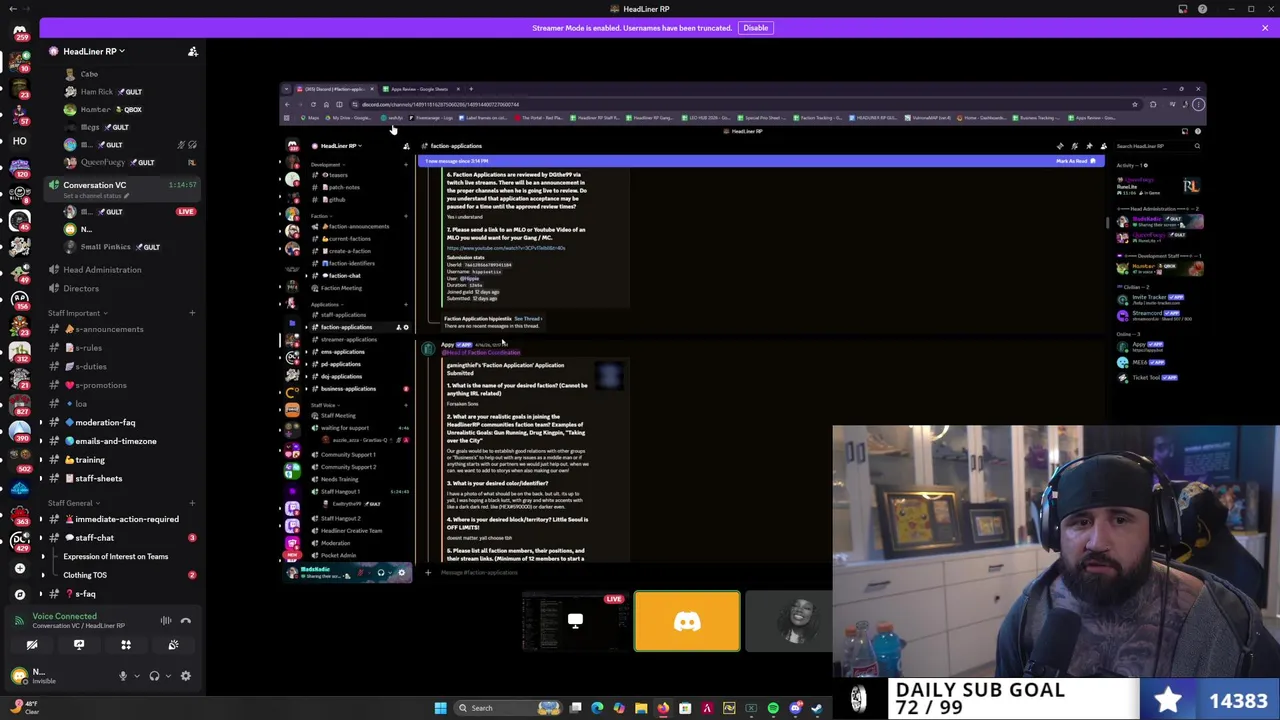The image size is (1280, 720).
Task: Collapse the Development category in streamed window
Action: [x=326, y=164]
